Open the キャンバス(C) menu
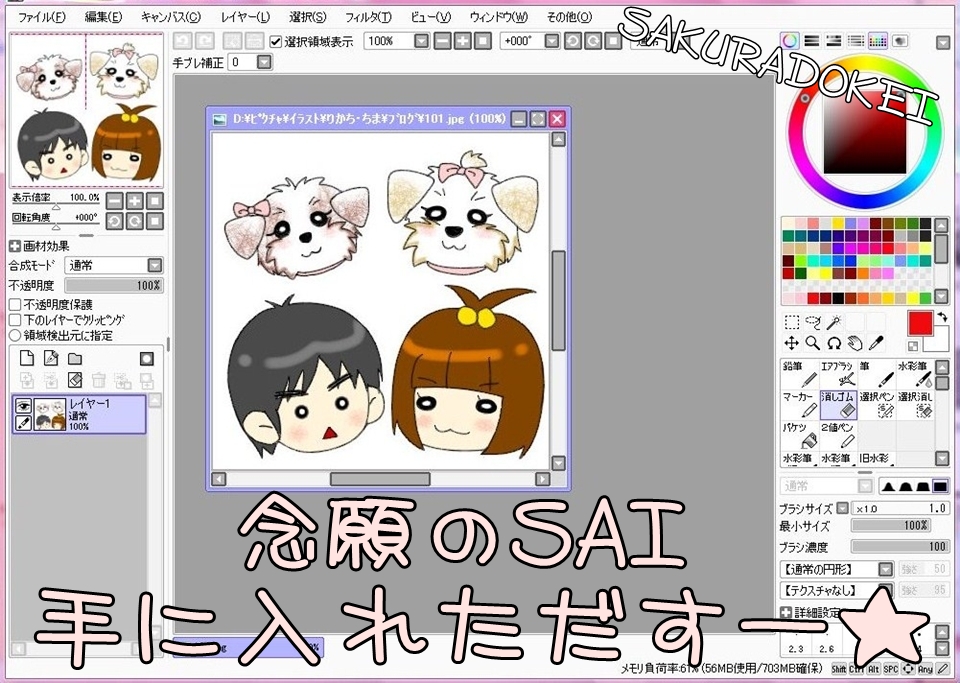This screenshot has width=960, height=683. coord(170,17)
